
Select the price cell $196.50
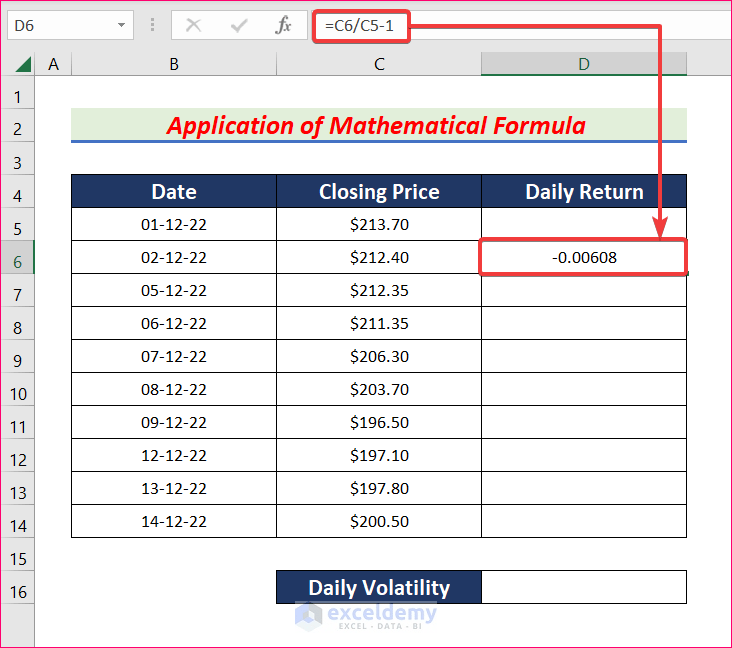(379, 423)
